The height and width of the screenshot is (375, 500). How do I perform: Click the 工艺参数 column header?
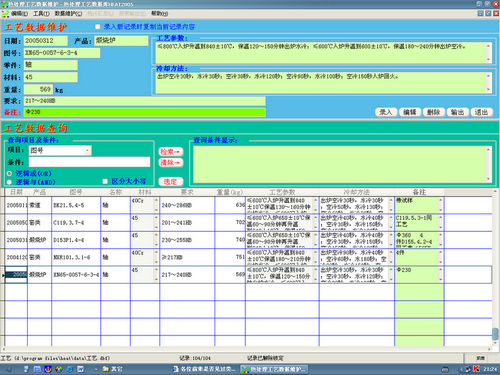282,192
